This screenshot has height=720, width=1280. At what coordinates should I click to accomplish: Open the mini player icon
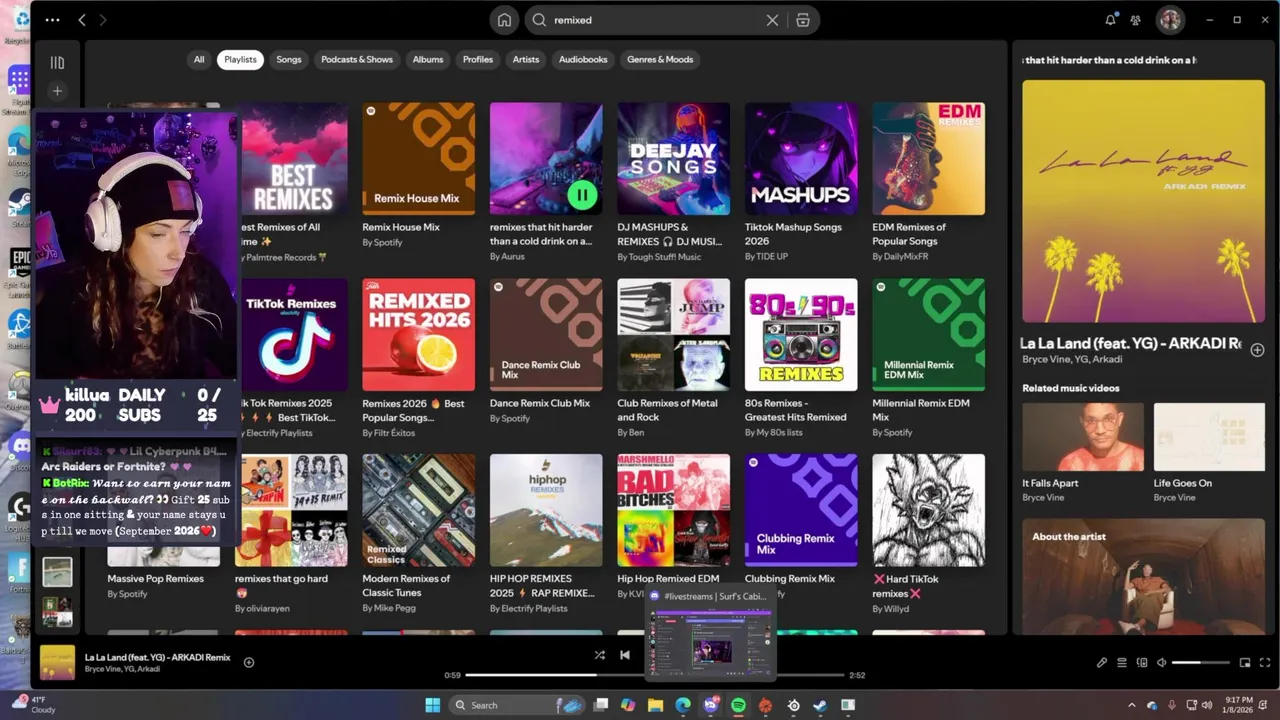(1245, 662)
